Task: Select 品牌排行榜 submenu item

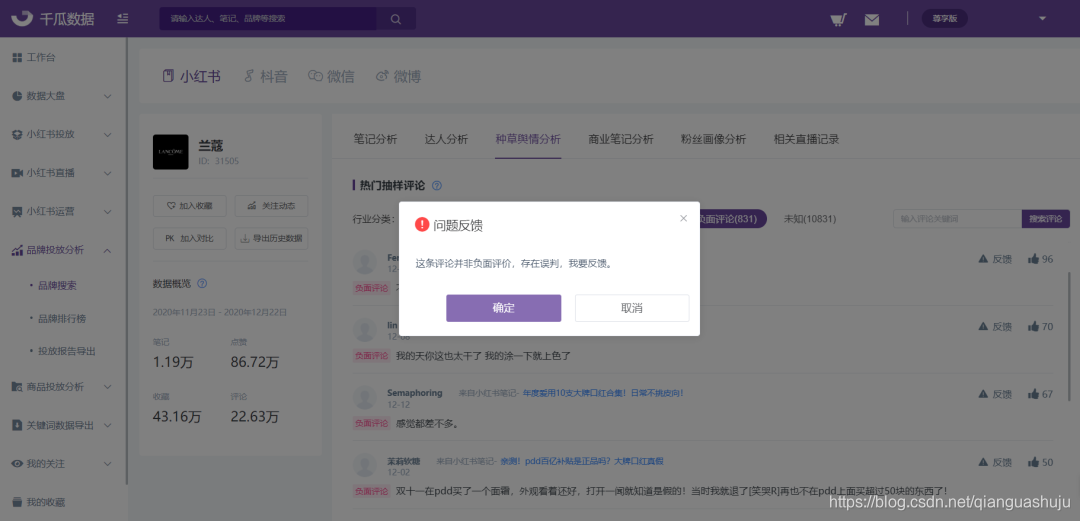Action: coord(62,318)
